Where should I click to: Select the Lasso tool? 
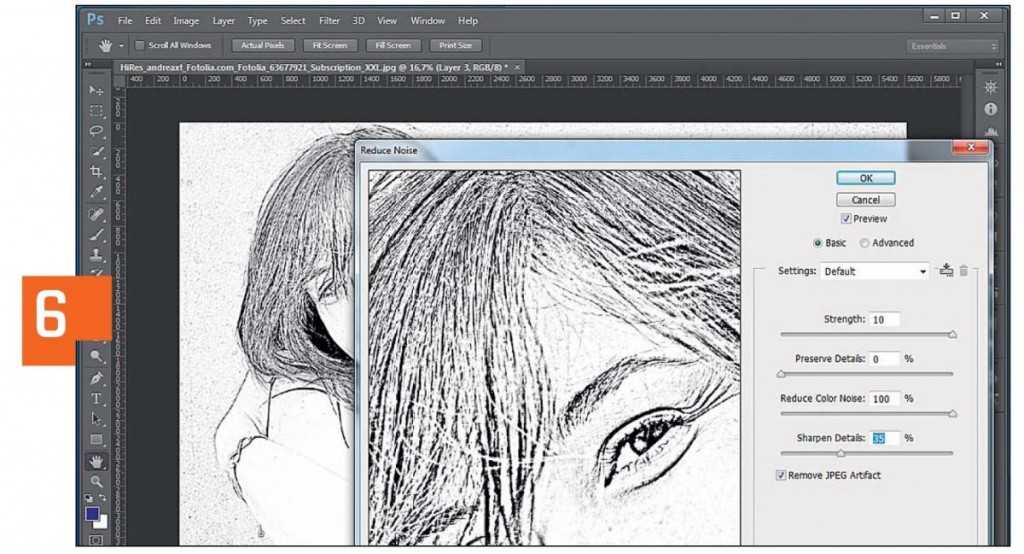pos(97,131)
